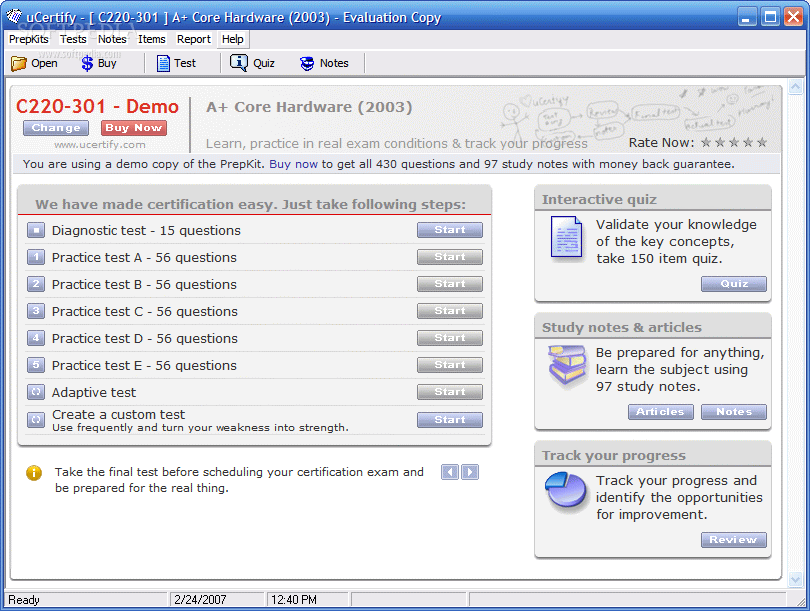
Task: Click the red Buy Now button
Action: pyautogui.click(x=134, y=128)
